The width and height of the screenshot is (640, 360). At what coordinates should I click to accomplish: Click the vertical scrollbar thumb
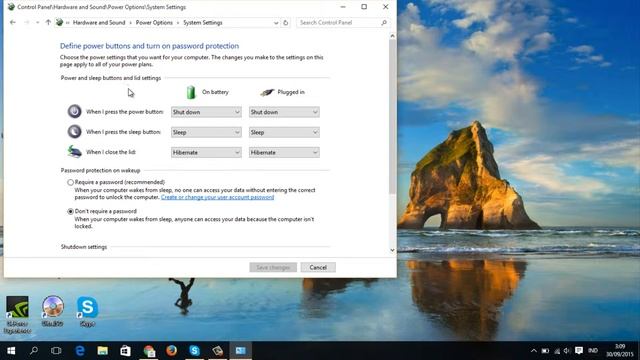click(392, 116)
